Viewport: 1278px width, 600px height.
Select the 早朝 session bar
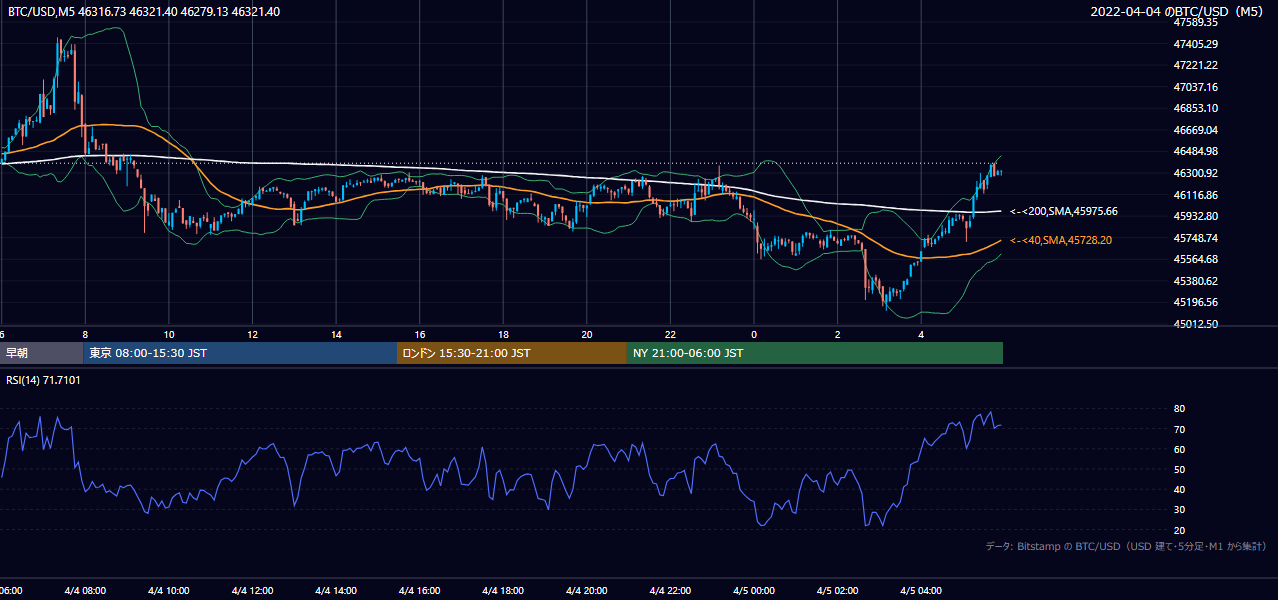pyautogui.click(x=41, y=353)
